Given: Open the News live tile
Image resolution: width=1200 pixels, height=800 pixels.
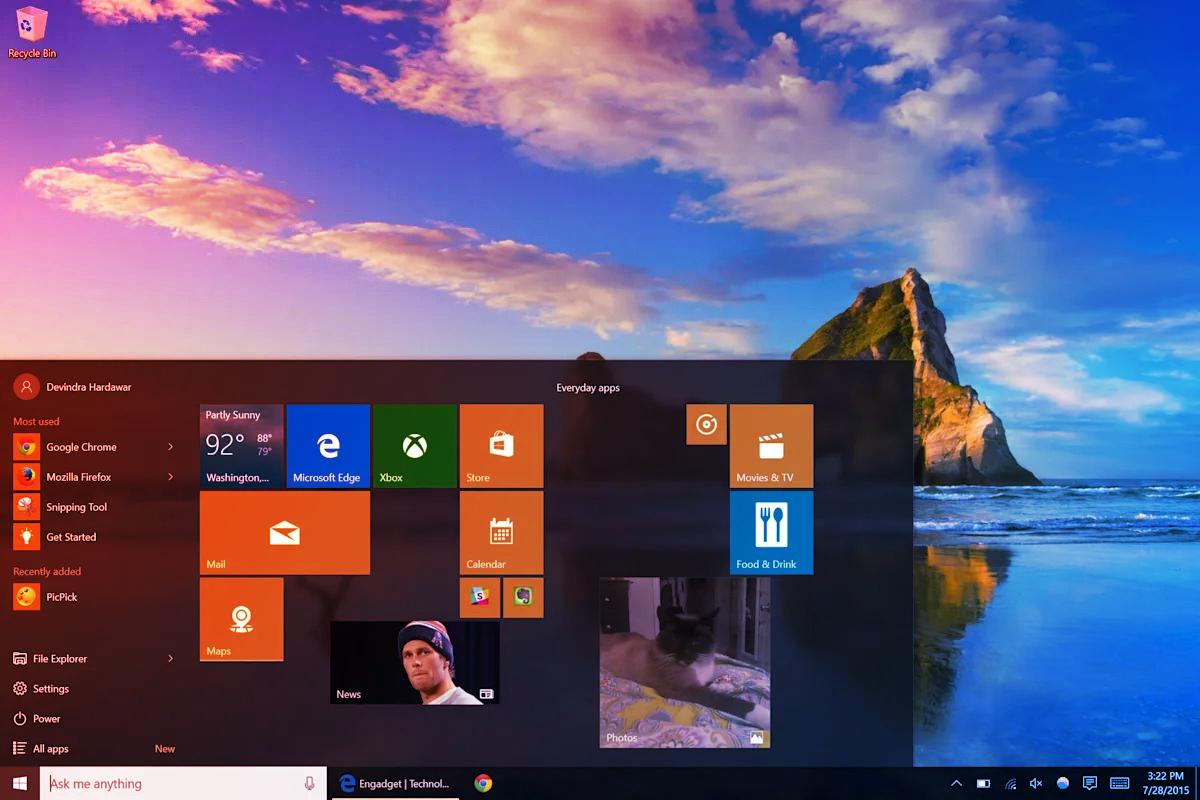Looking at the screenshot, I should pos(415,663).
